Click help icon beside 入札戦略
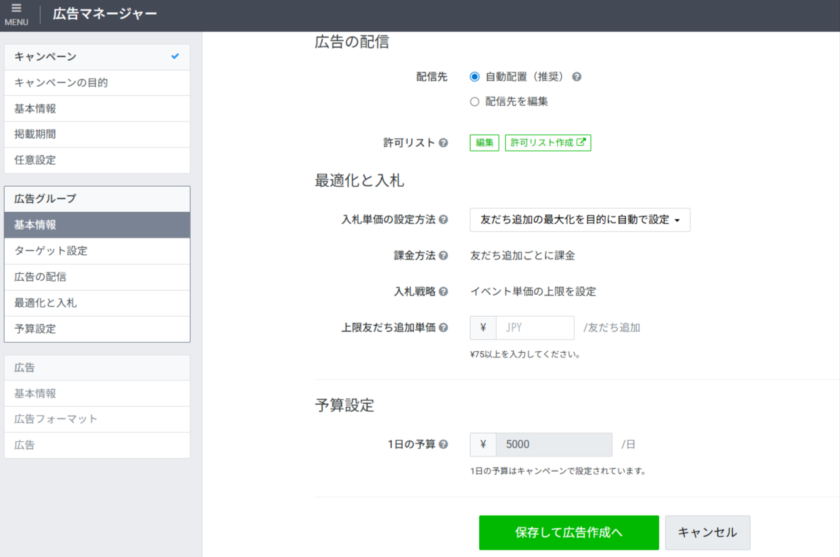The image size is (840, 557). 443,292
